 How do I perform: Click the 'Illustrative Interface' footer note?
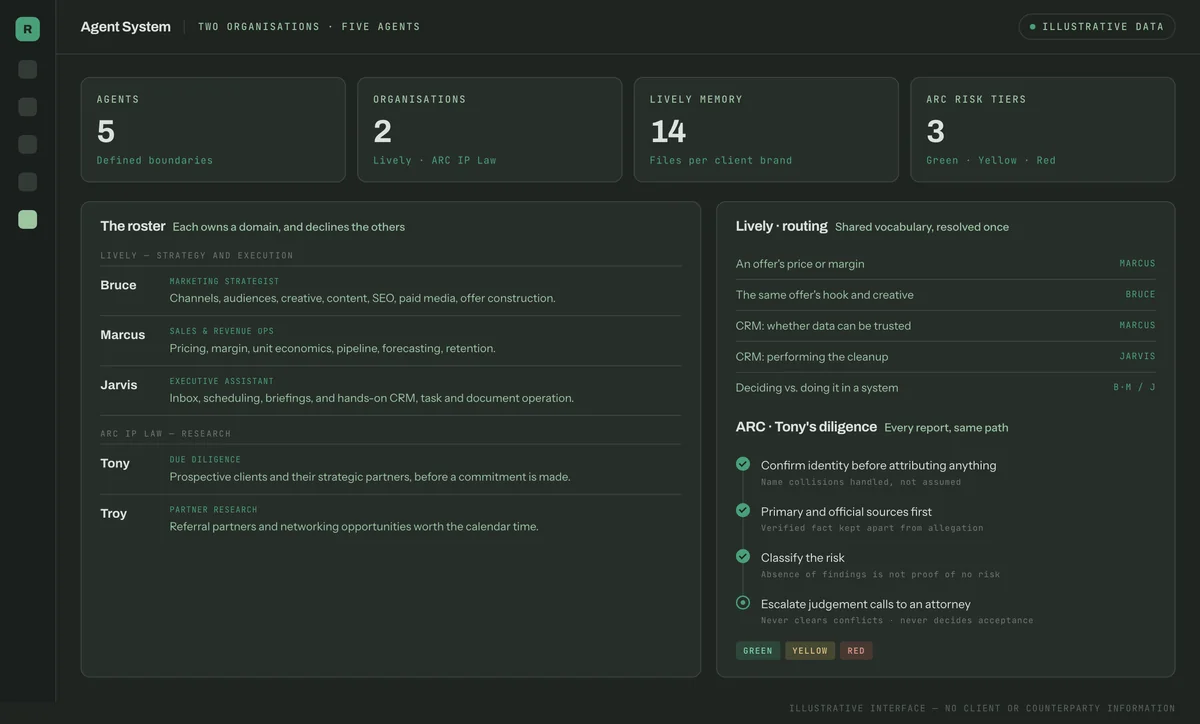point(982,708)
